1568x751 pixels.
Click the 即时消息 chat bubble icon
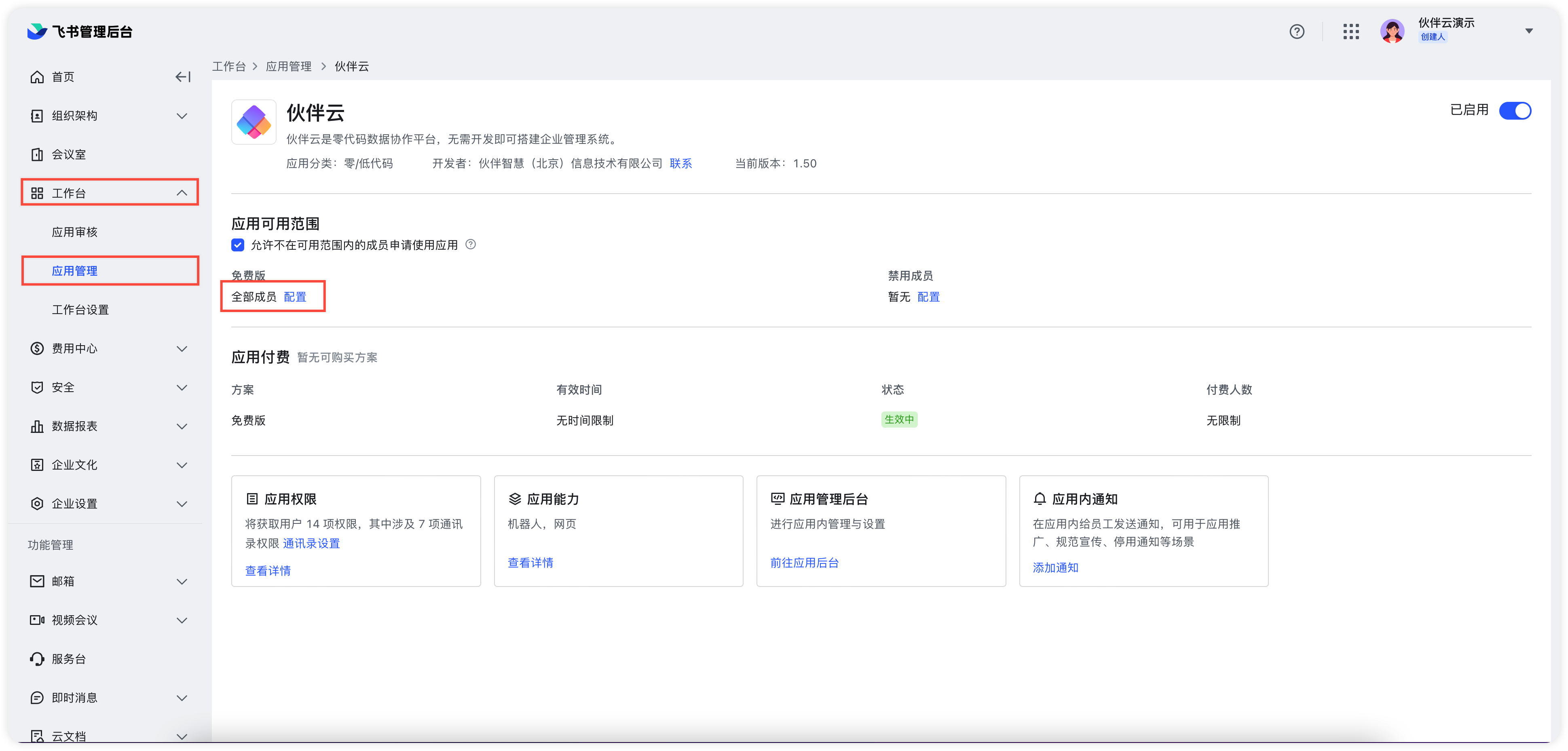tap(37, 698)
